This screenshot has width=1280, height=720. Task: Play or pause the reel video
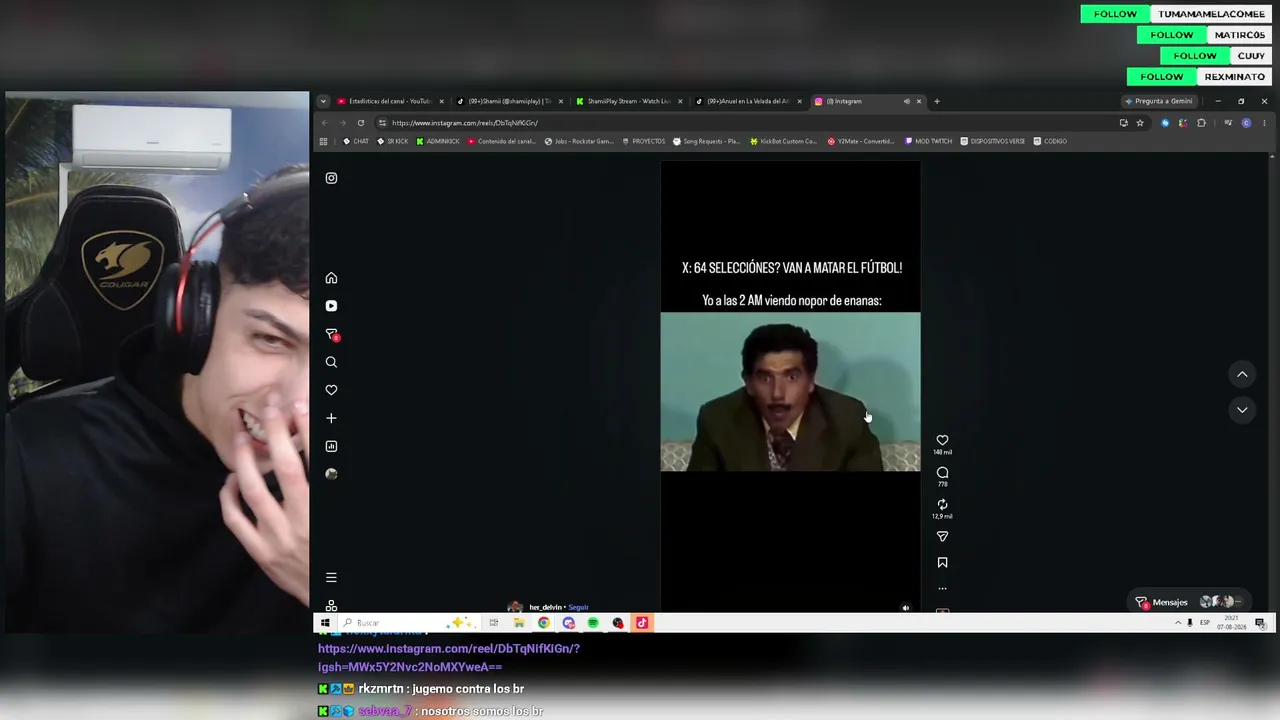pyautogui.click(x=790, y=386)
